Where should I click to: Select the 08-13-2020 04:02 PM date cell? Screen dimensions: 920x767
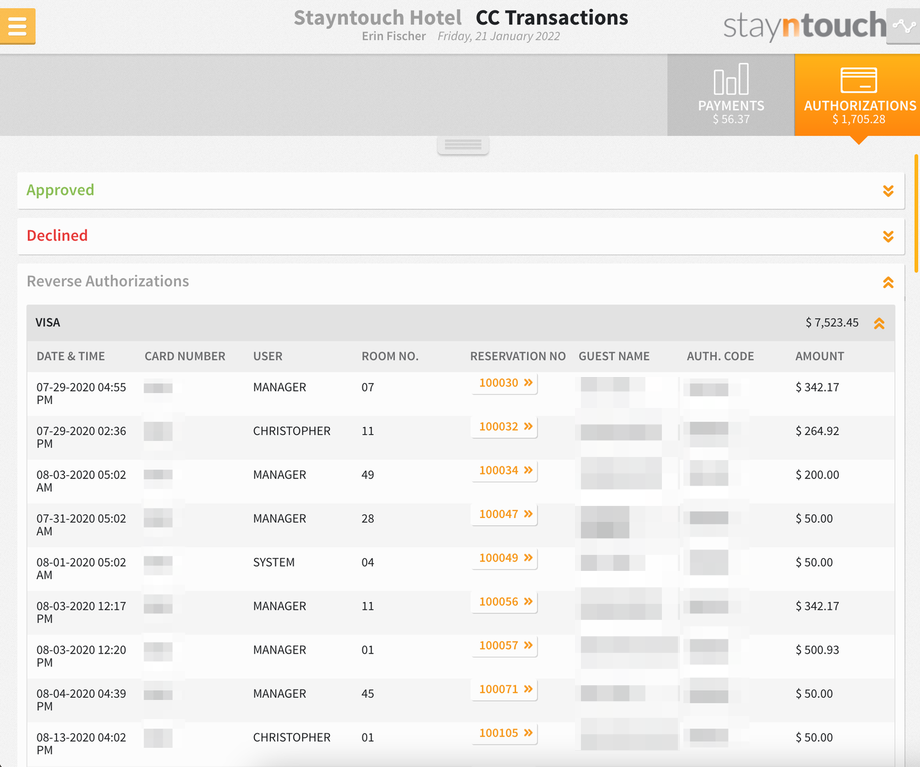(x=81, y=744)
